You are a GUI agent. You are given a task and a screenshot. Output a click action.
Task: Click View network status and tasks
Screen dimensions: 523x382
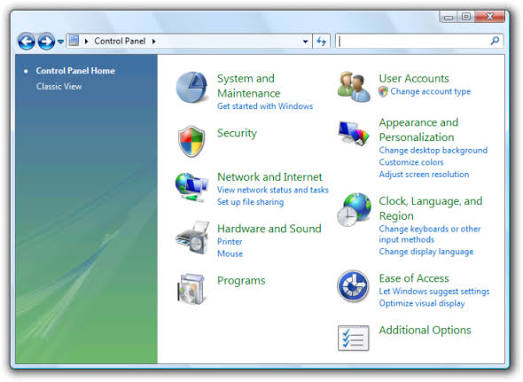click(273, 190)
